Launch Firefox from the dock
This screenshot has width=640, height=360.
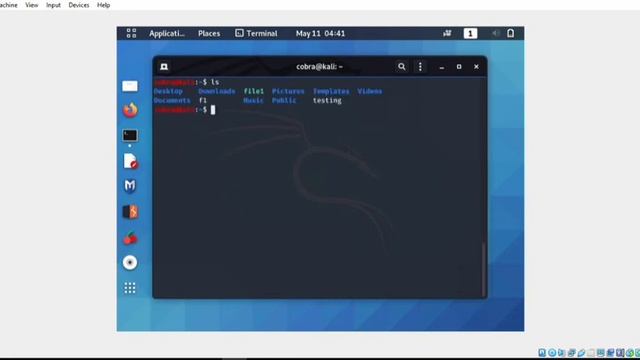coord(130,110)
